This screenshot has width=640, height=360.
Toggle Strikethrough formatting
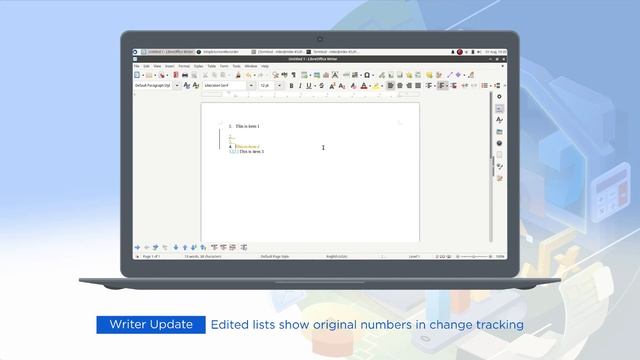tap(322, 86)
